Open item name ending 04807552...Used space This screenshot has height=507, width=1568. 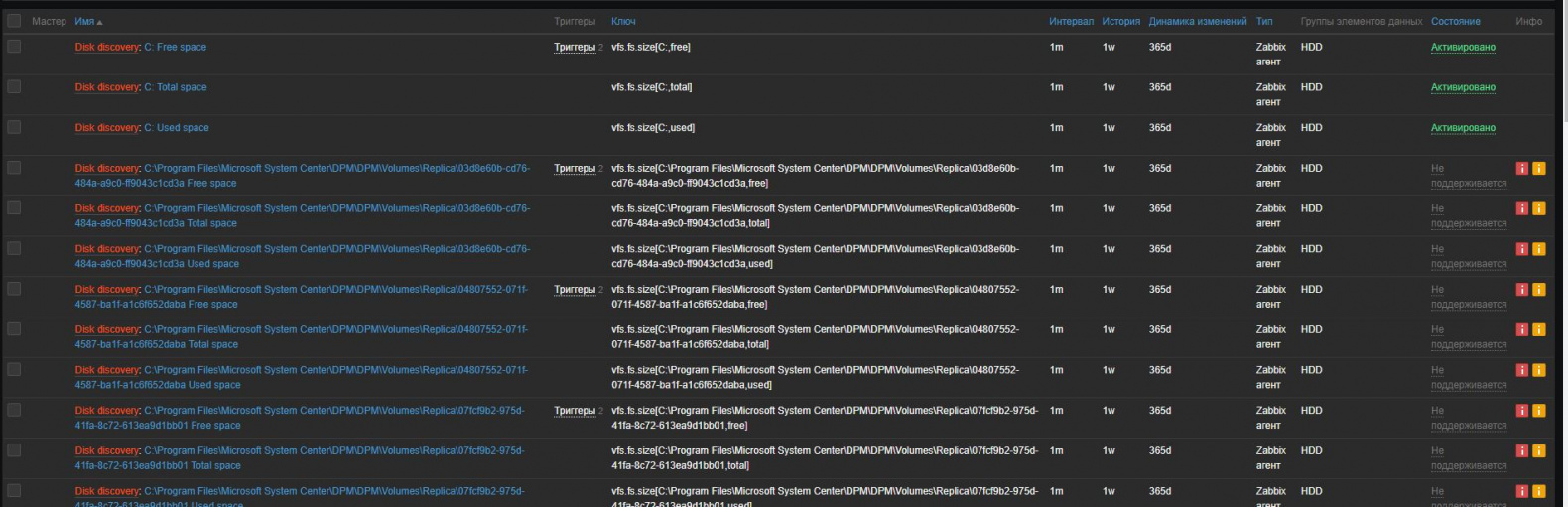tap(302, 377)
